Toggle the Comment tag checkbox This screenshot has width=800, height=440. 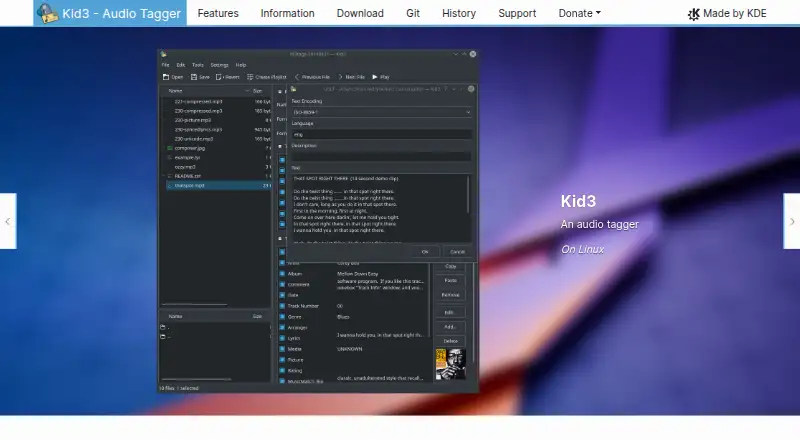282,284
